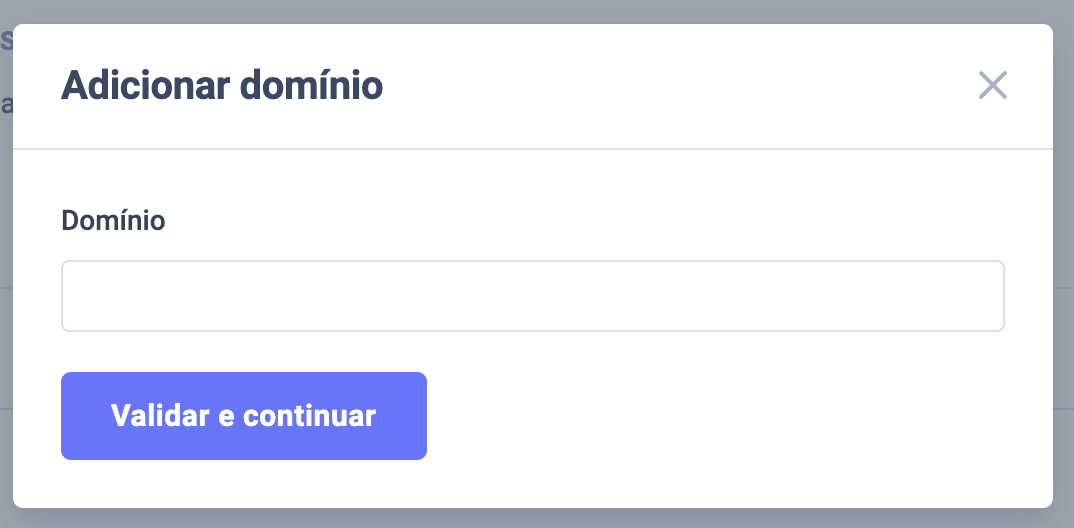
Task: Click the dimmed backdrop outside the dialog
Action: coord(1063,300)
